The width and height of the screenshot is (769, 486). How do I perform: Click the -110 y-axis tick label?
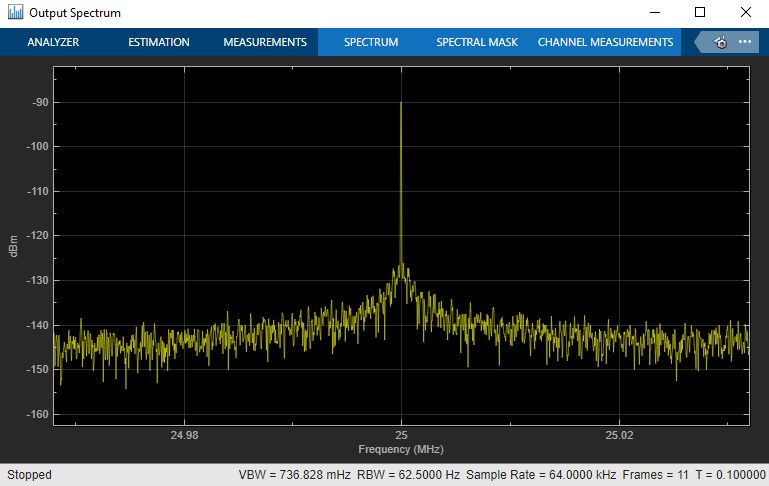[x=38, y=191]
